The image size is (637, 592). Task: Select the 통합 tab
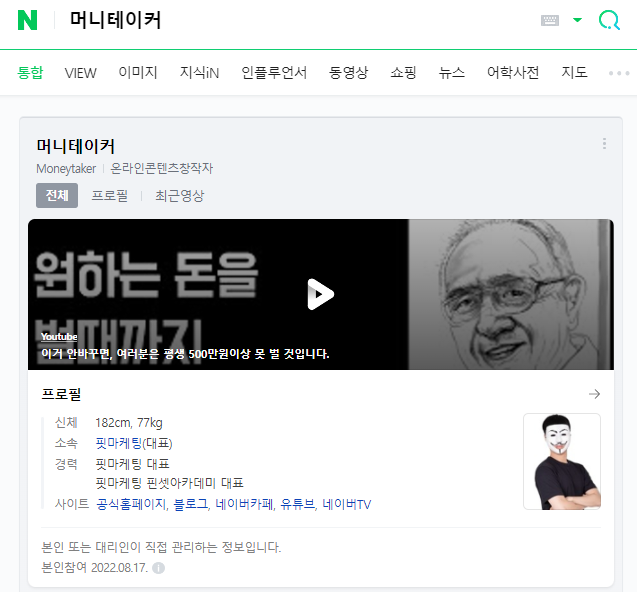point(30,73)
